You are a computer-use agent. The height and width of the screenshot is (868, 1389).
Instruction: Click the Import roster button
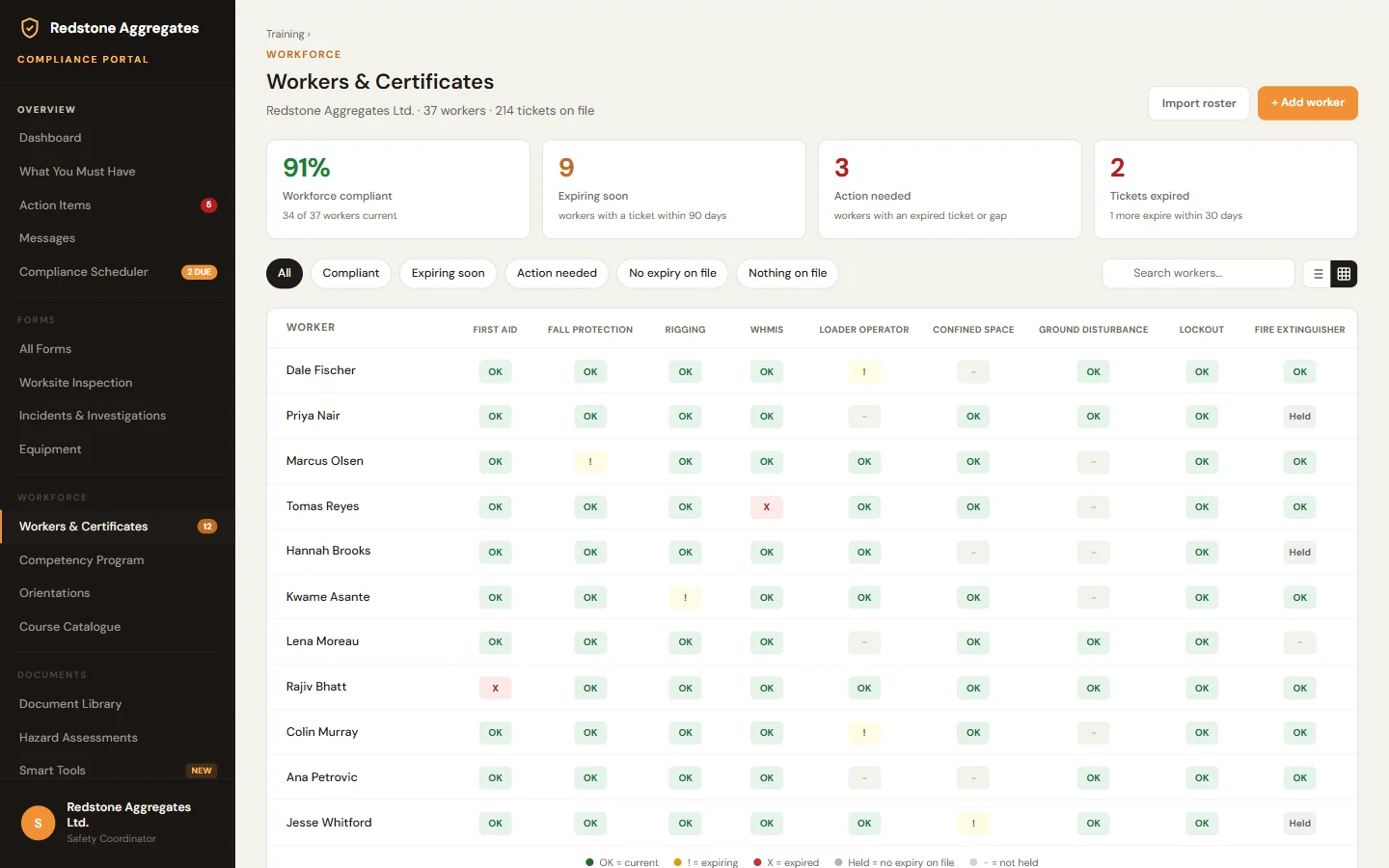tap(1199, 103)
